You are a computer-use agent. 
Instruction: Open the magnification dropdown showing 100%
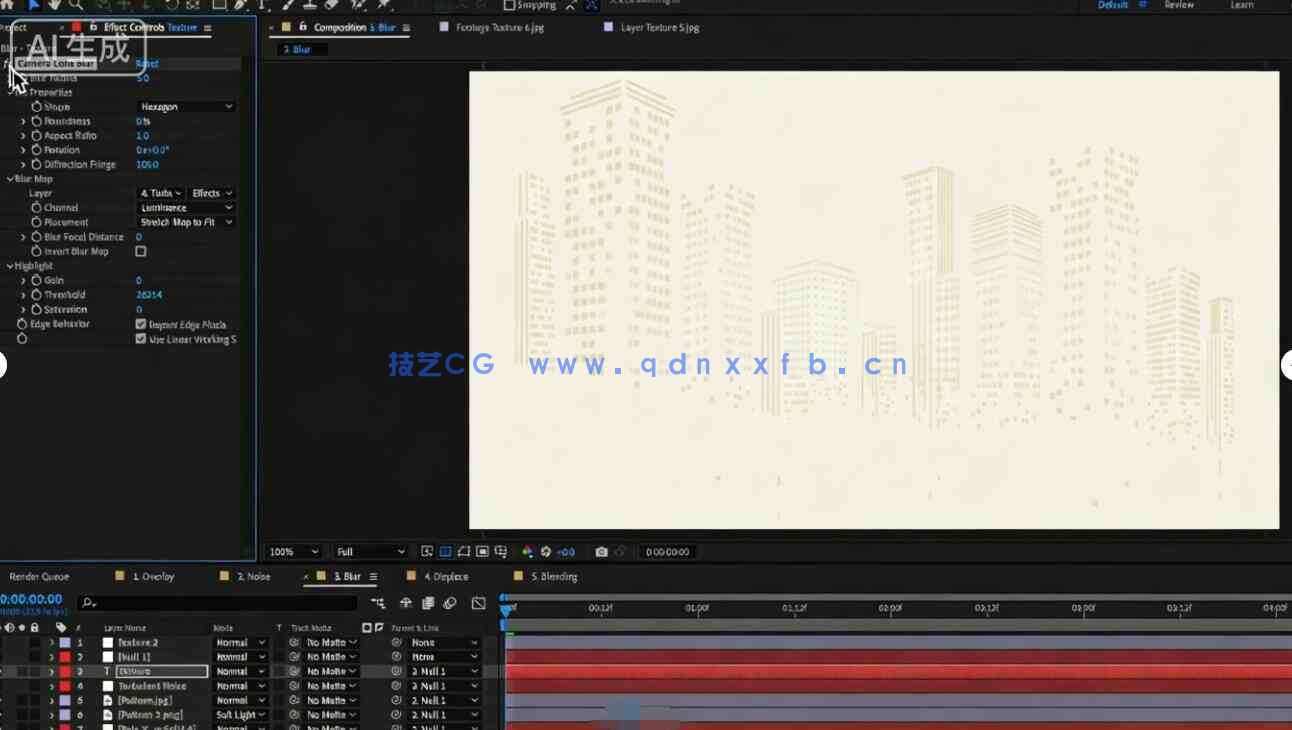294,552
